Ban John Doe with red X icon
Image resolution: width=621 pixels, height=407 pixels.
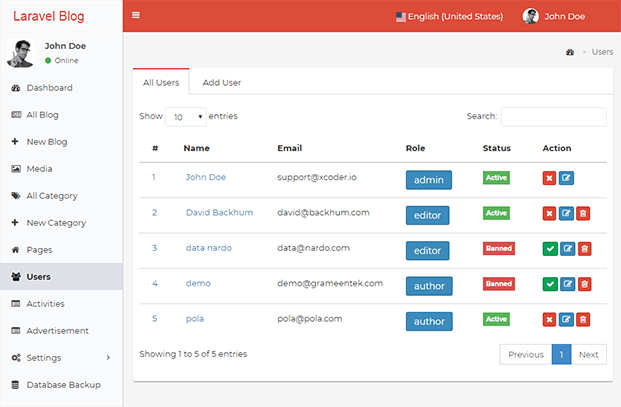pyautogui.click(x=549, y=178)
